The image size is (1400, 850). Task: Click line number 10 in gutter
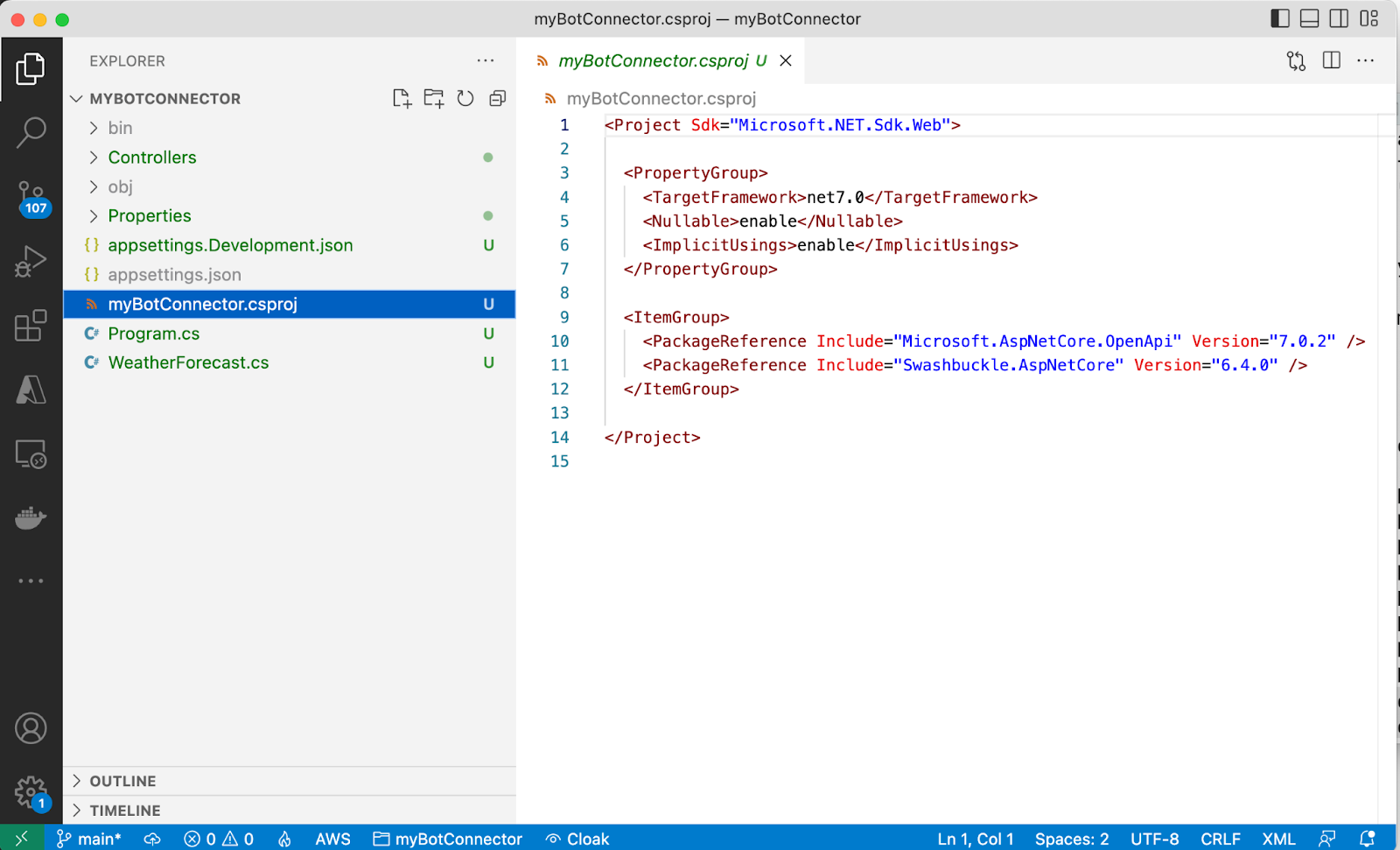tap(560, 341)
